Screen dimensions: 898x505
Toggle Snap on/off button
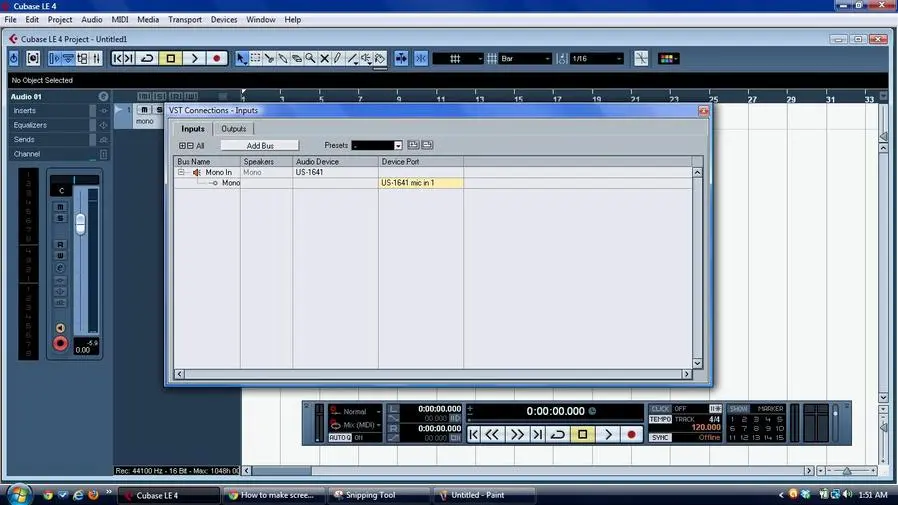click(x=421, y=58)
